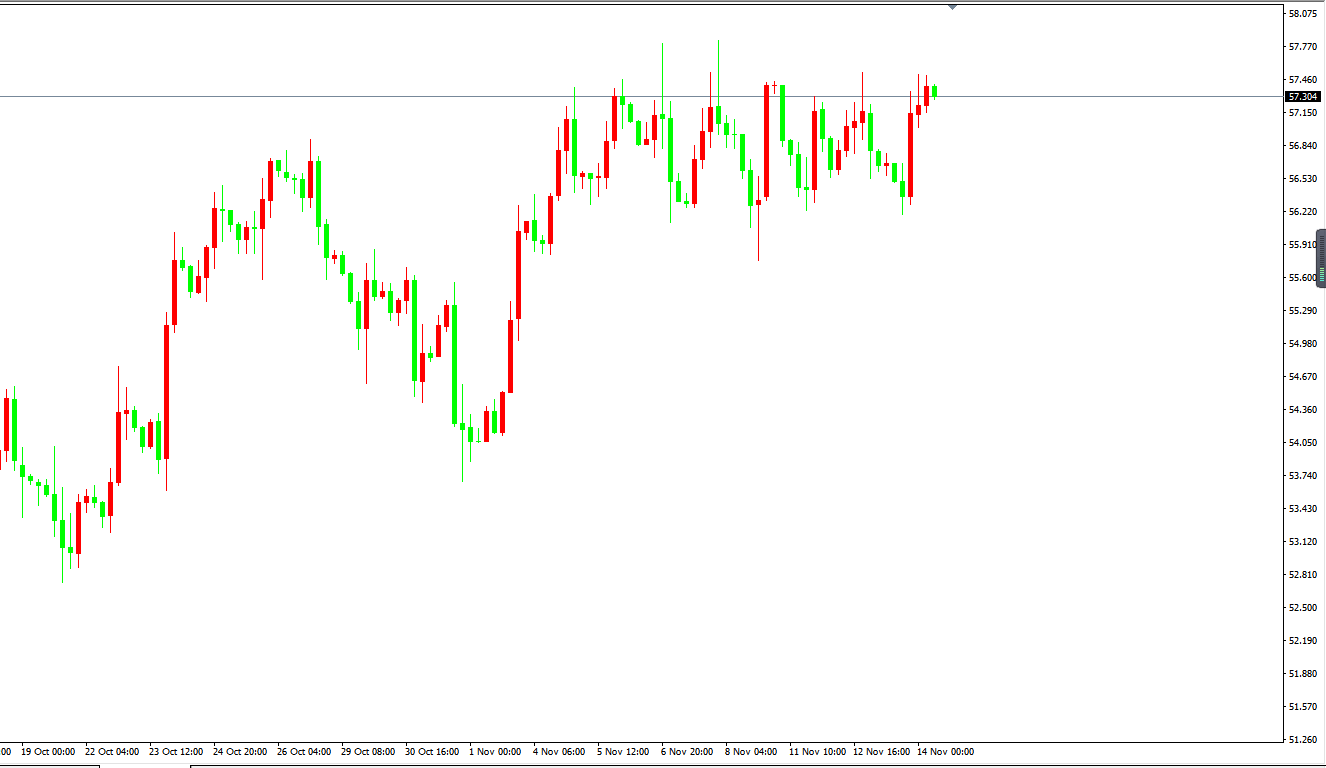Click the 51.261 price at axis bottom

(x=1302, y=740)
